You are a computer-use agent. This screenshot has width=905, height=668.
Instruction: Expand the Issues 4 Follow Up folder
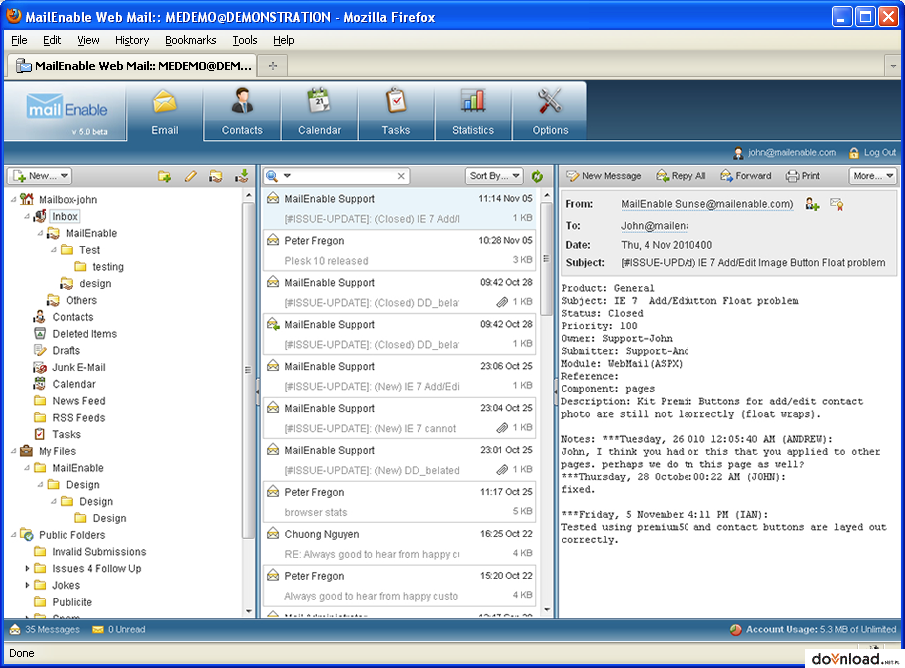point(27,569)
